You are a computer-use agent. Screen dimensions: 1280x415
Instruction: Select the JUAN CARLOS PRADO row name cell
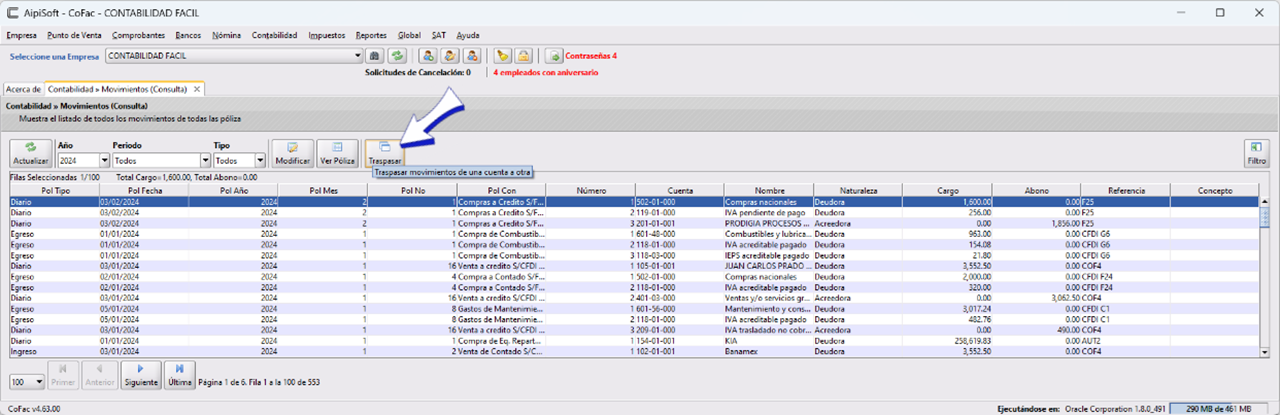point(769,266)
